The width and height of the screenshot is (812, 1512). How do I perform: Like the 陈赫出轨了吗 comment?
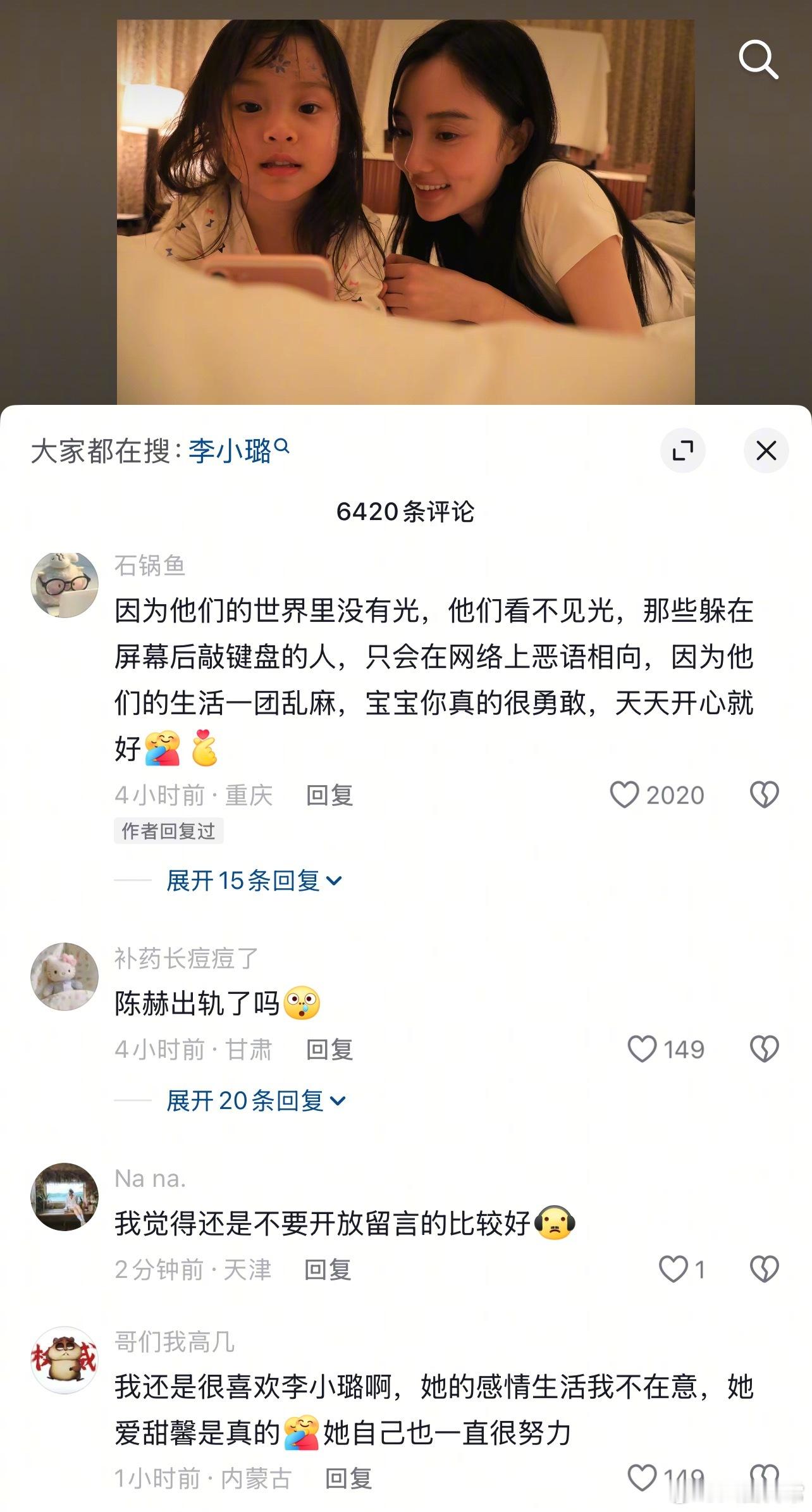[x=642, y=1049]
